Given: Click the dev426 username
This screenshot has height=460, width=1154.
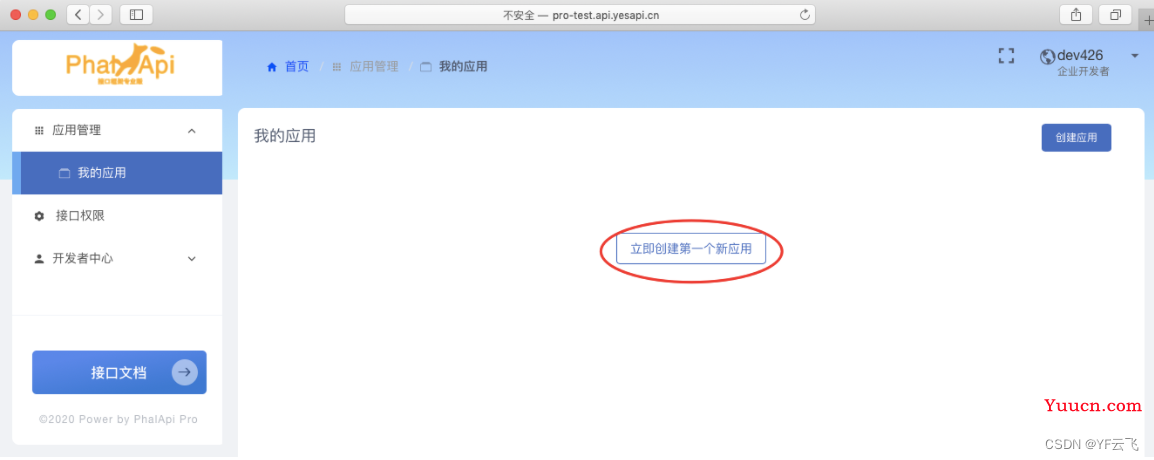Looking at the screenshot, I should coord(1080,56).
